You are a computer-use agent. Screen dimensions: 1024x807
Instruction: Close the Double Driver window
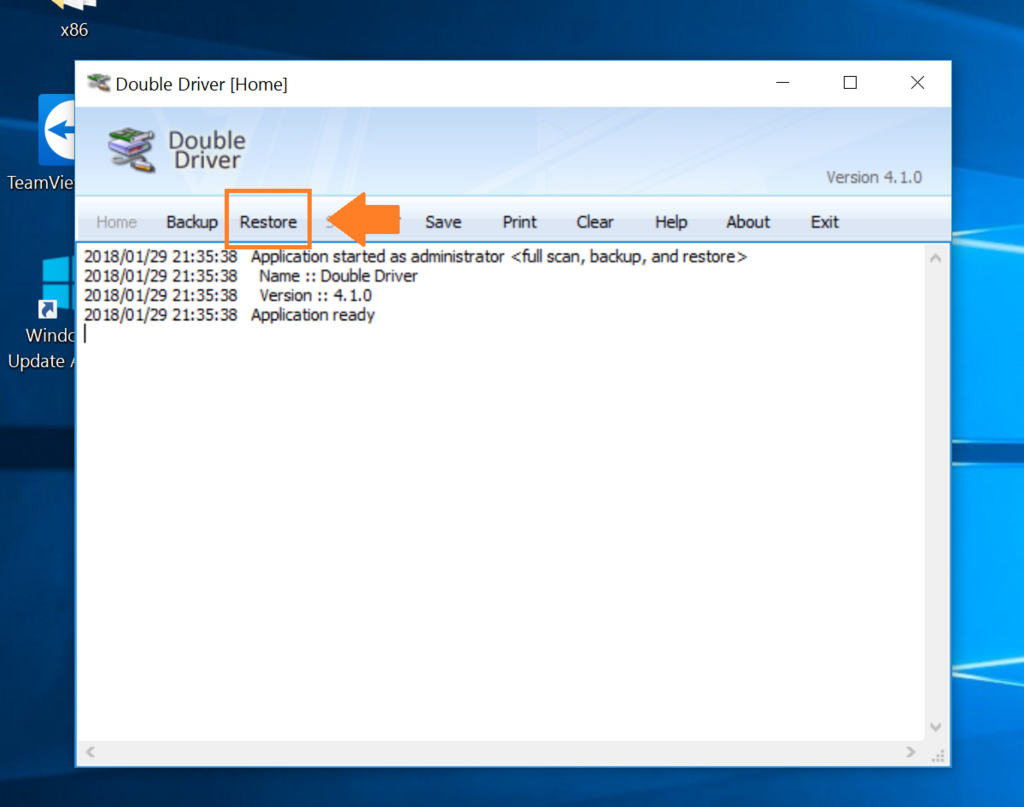[917, 83]
